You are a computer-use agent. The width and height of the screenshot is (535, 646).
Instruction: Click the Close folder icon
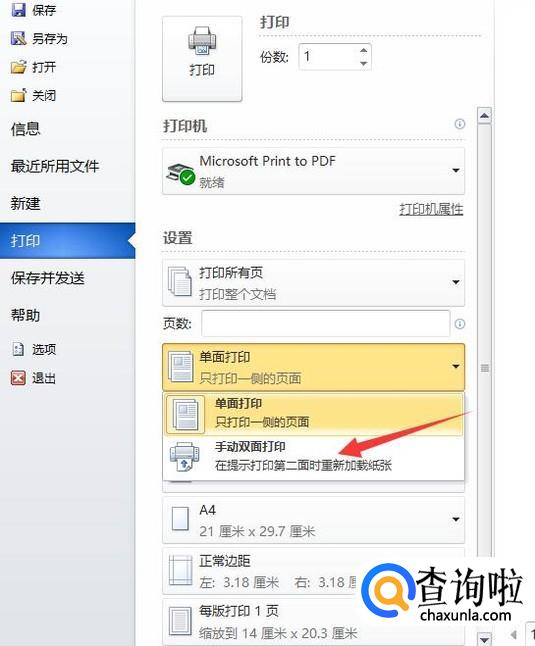click(x=19, y=95)
